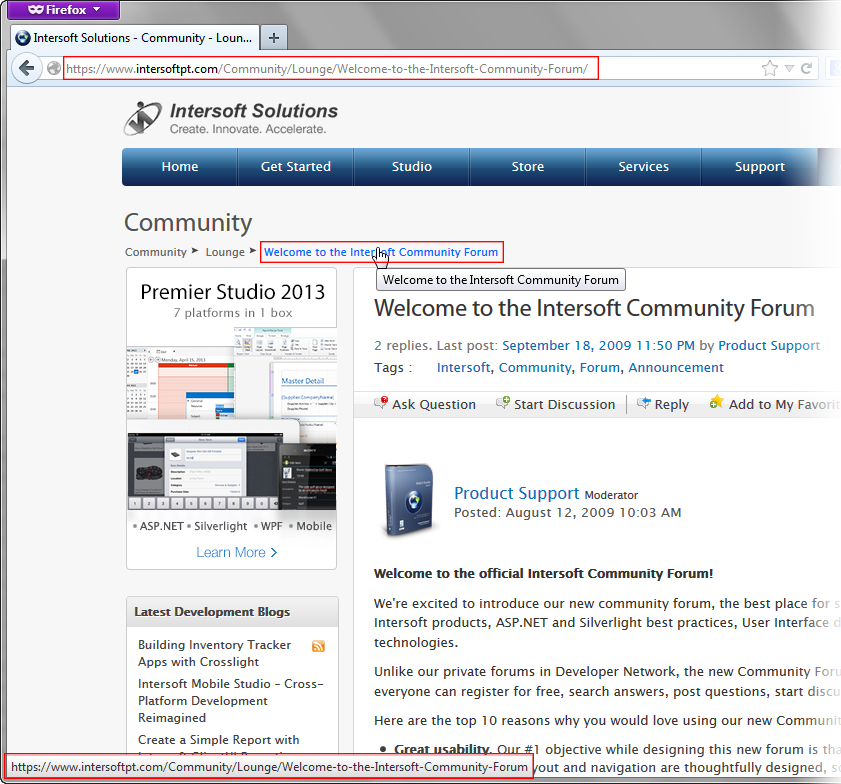Open Building Inventory Tracker Apps blog post

point(215,653)
